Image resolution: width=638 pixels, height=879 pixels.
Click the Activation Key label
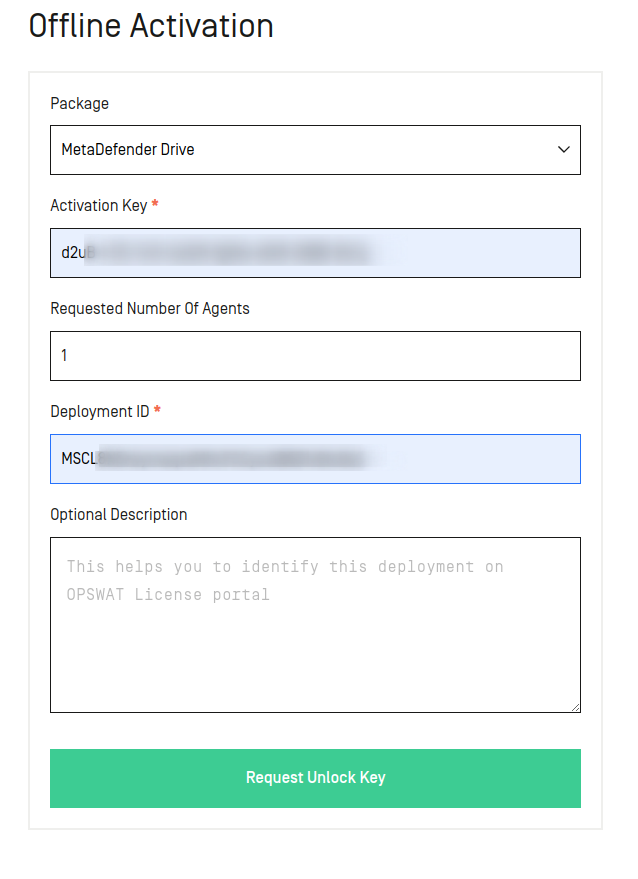point(99,206)
